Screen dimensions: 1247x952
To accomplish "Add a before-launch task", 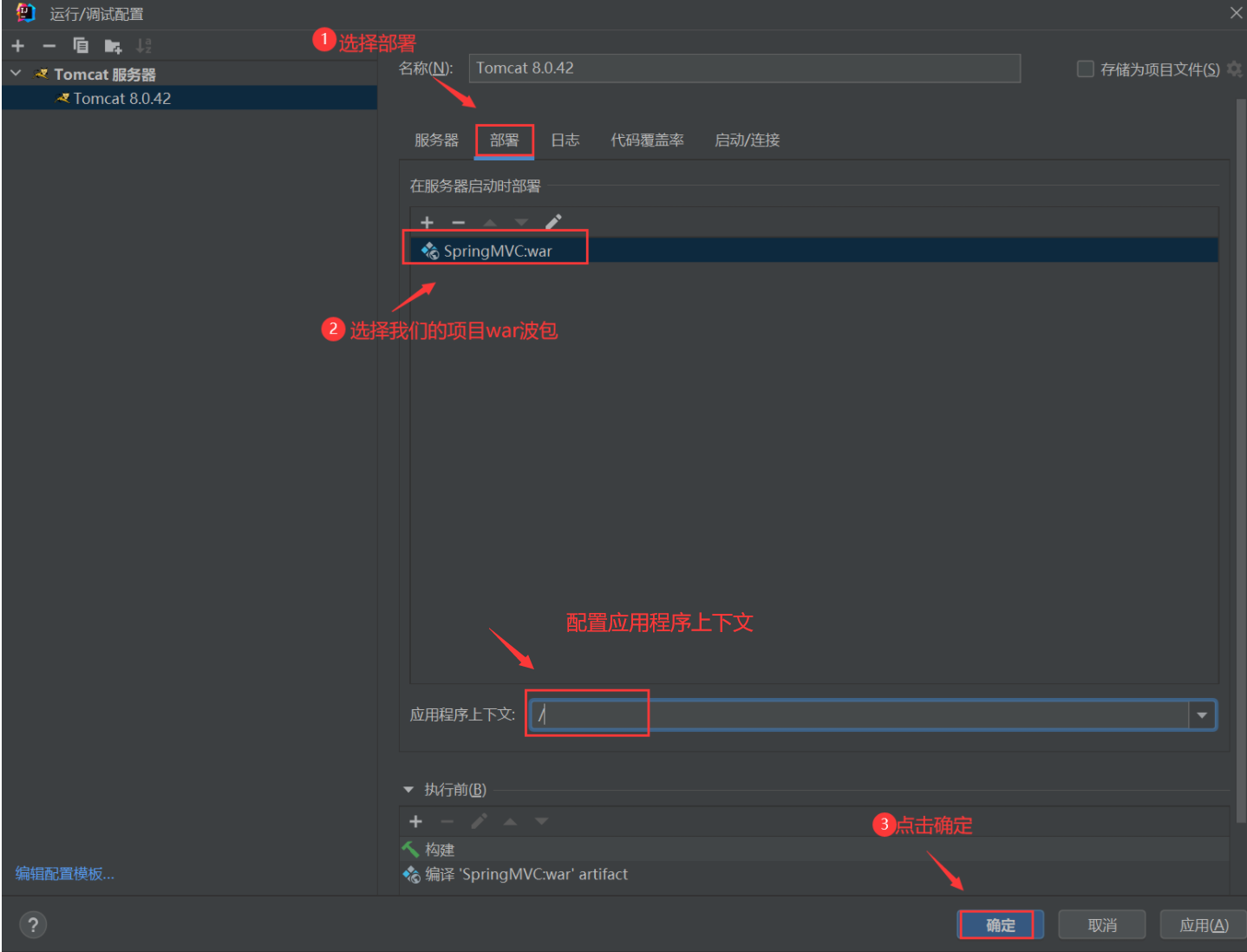I will (416, 821).
